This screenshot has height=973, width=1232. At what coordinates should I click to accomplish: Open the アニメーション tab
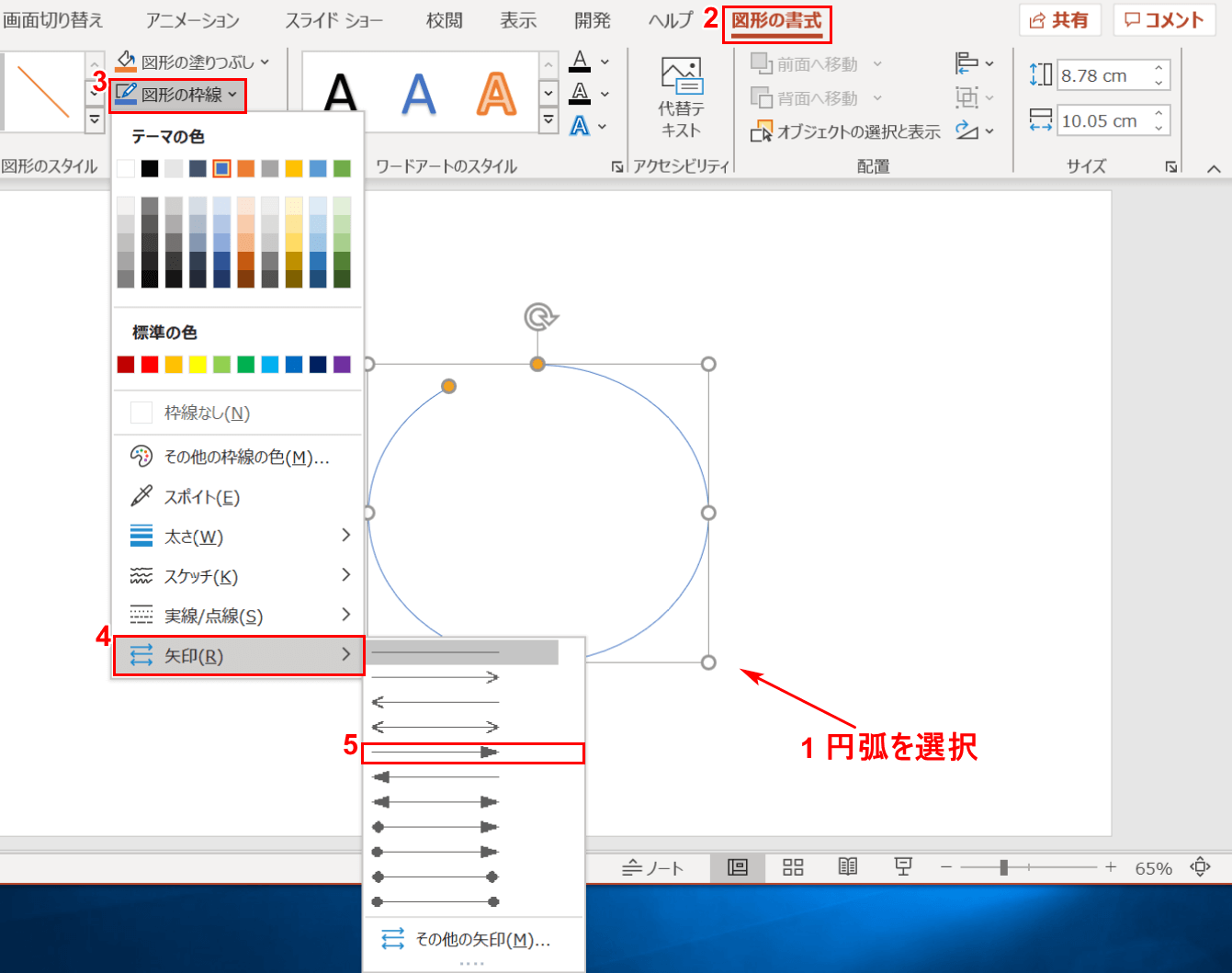pyautogui.click(x=193, y=20)
